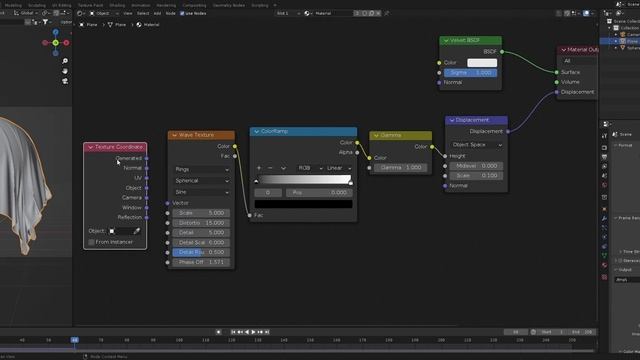Screen dimensions: 640x360
Task: Click the plus to add ColorRamp stop
Action: [x=259, y=168]
